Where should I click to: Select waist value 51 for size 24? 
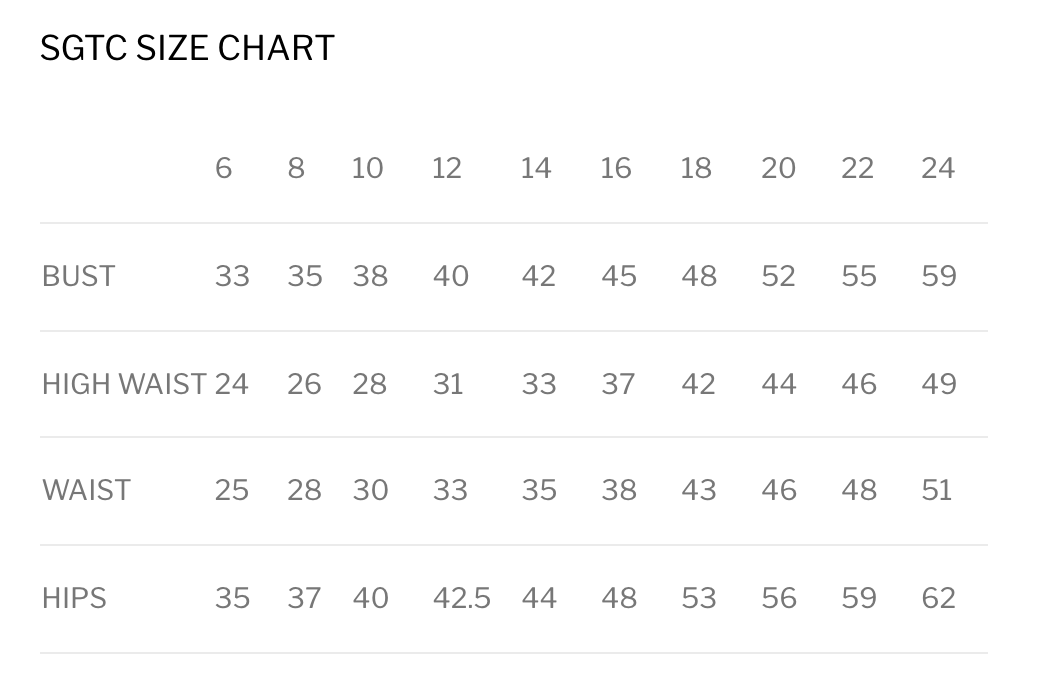click(937, 490)
